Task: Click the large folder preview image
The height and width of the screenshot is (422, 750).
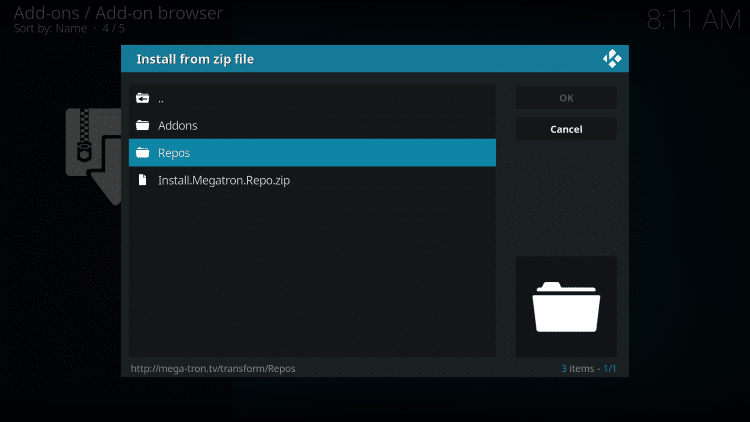Action: 566,307
